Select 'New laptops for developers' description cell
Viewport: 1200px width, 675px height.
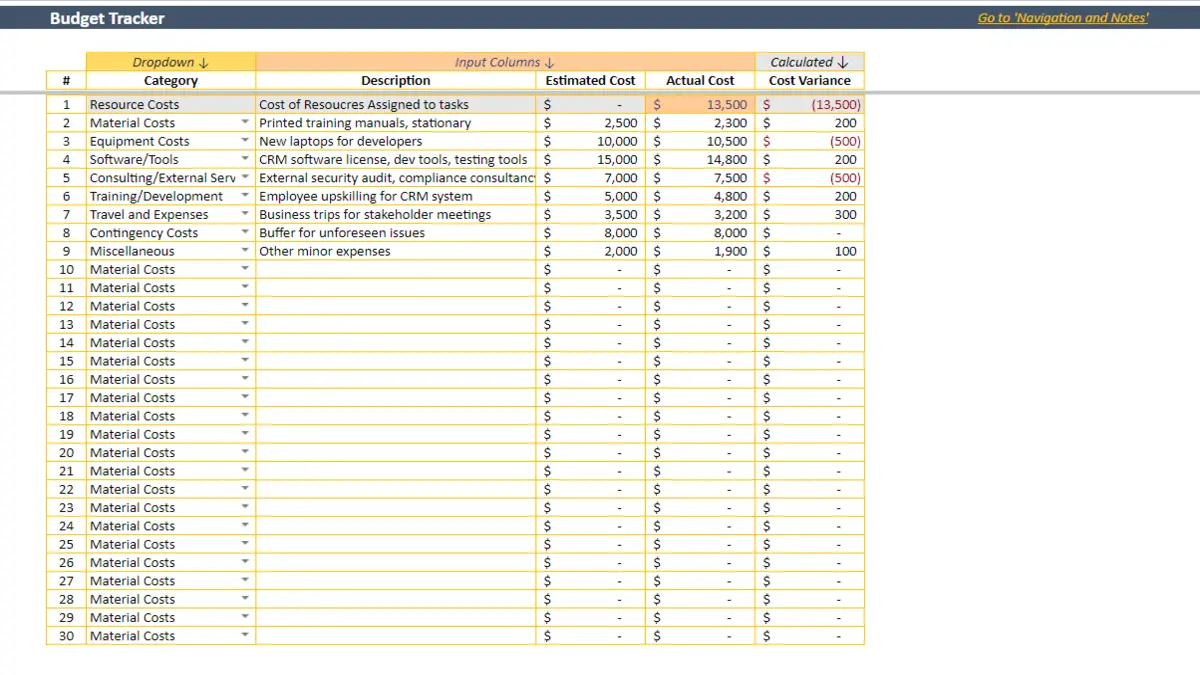click(x=396, y=141)
